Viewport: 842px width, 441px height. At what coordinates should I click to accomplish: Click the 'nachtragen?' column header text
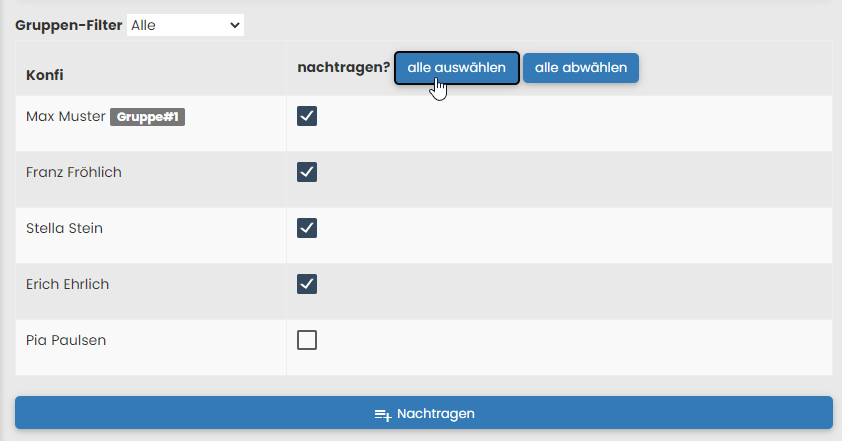pos(343,68)
